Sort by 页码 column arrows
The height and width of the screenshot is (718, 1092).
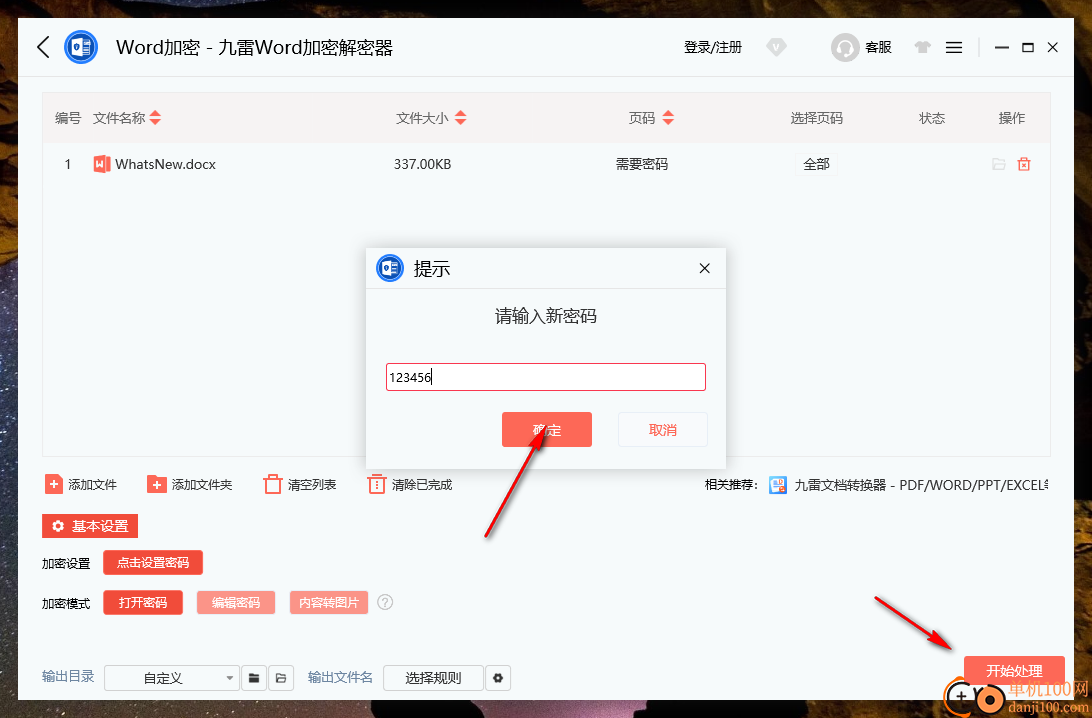(668, 118)
